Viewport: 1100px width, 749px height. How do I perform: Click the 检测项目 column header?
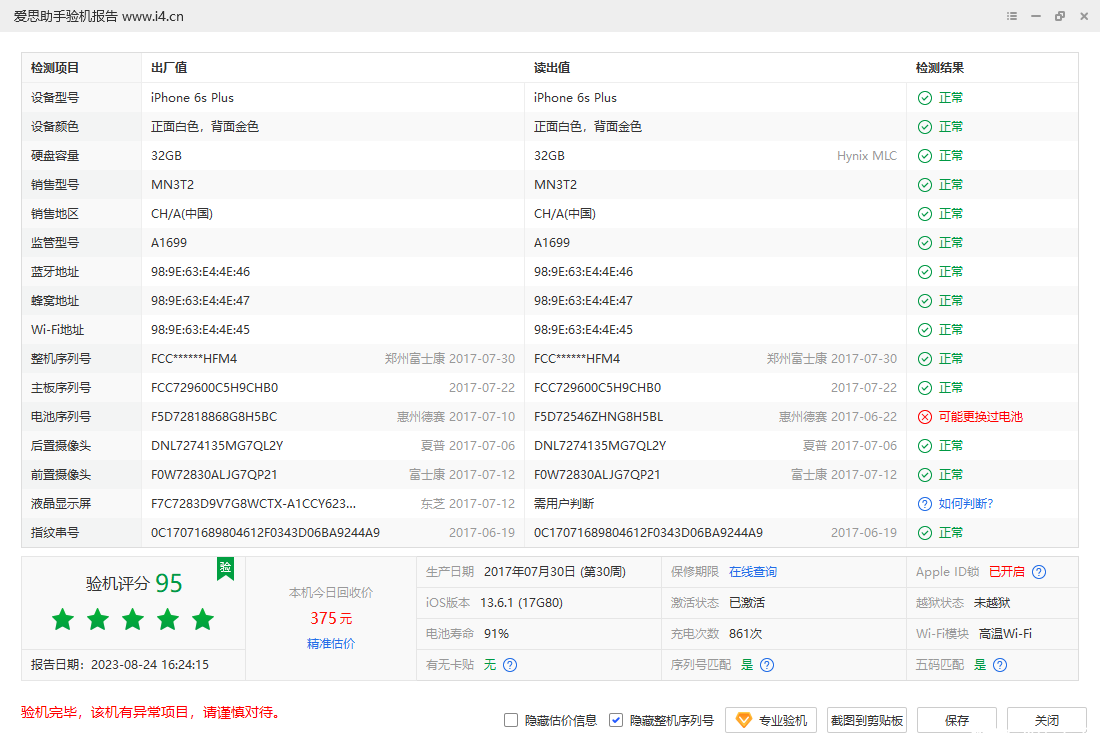tap(55, 68)
